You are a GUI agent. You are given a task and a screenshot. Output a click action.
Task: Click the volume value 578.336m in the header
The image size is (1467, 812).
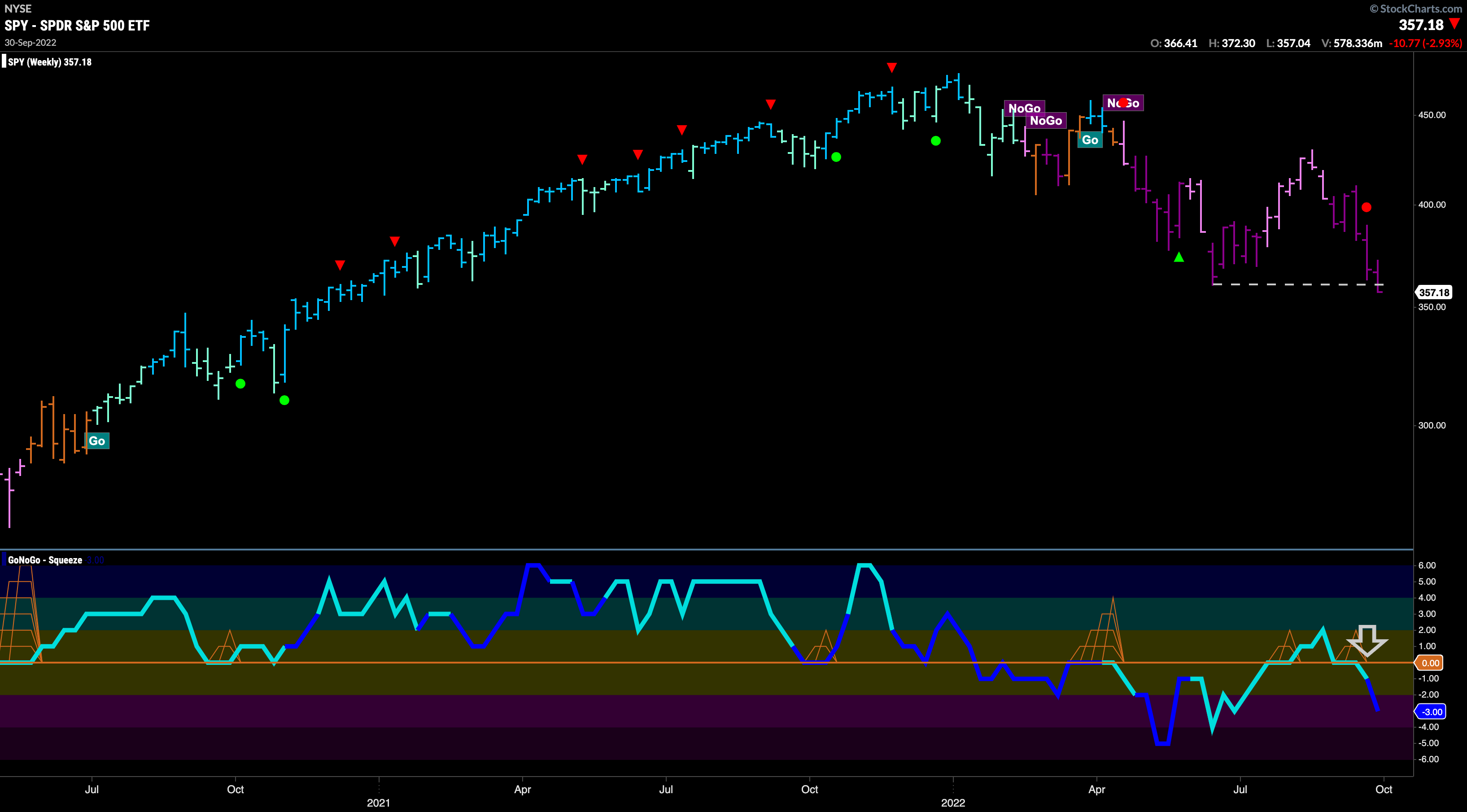(x=1358, y=43)
